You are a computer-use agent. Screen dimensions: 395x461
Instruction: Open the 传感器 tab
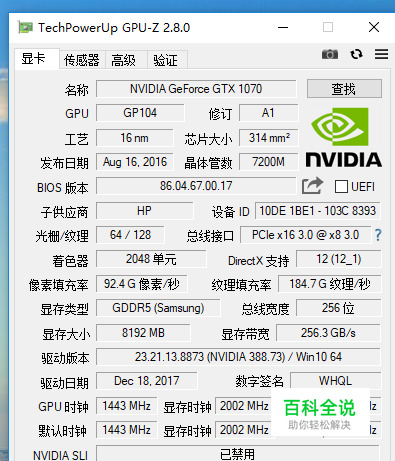click(82, 60)
